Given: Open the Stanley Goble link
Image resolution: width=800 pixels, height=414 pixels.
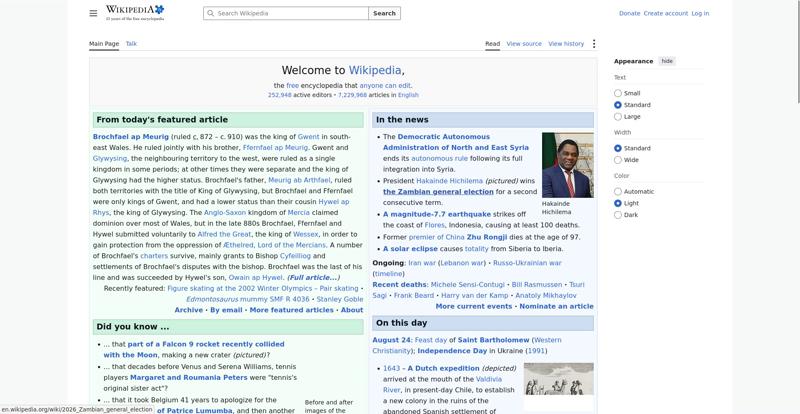Looking at the screenshot, I should [x=340, y=299].
